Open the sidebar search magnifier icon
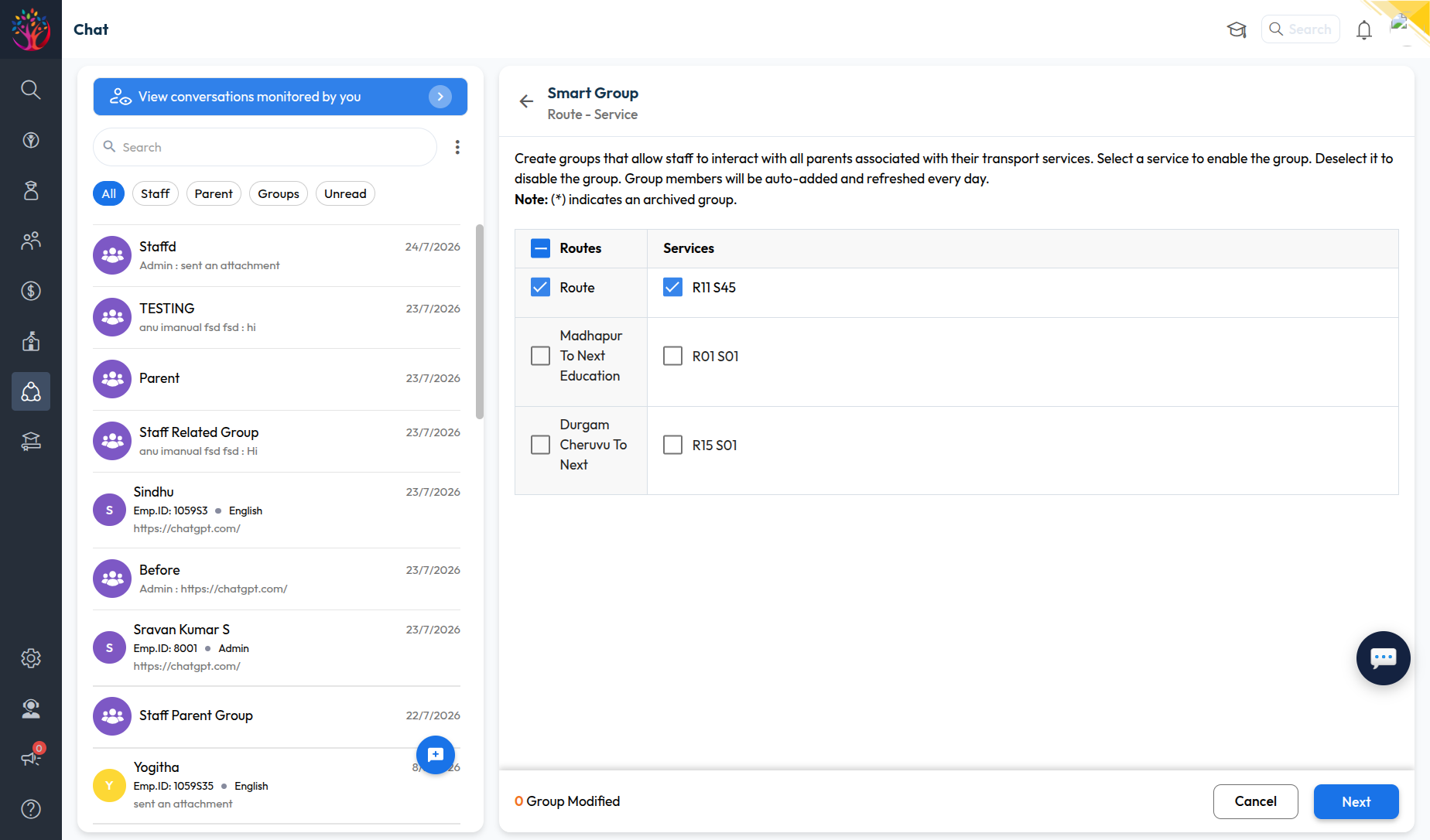 31,90
